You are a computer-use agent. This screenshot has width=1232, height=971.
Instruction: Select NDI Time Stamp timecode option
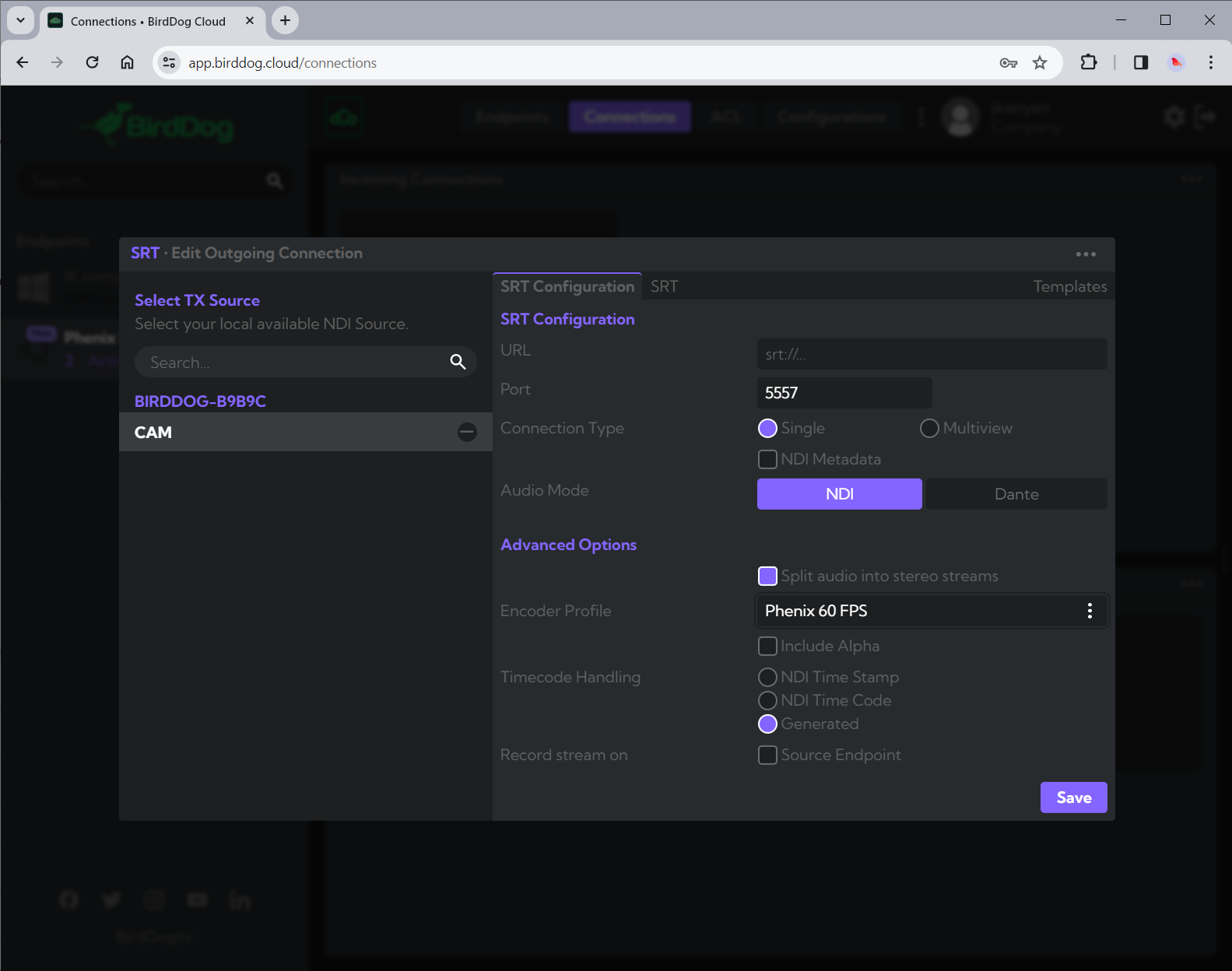pyautogui.click(x=767, y=677)
